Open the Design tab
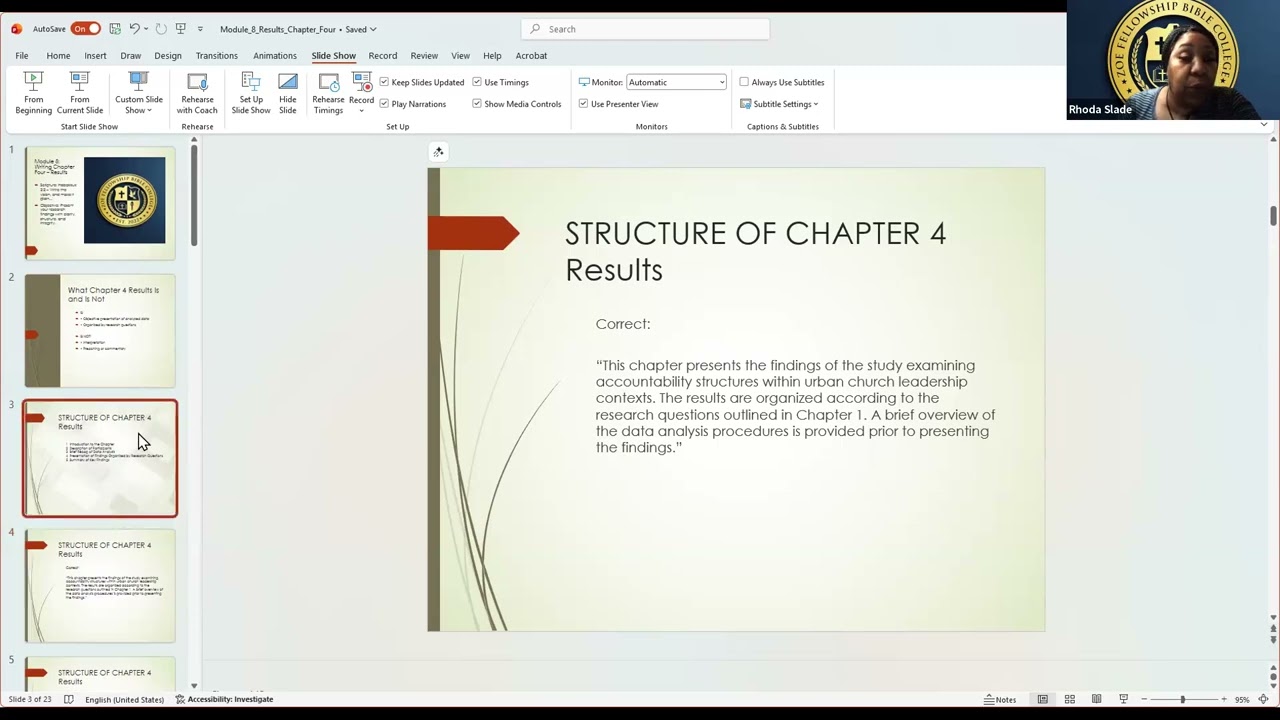Screen dimensions: 1280x720 [168, 56]
